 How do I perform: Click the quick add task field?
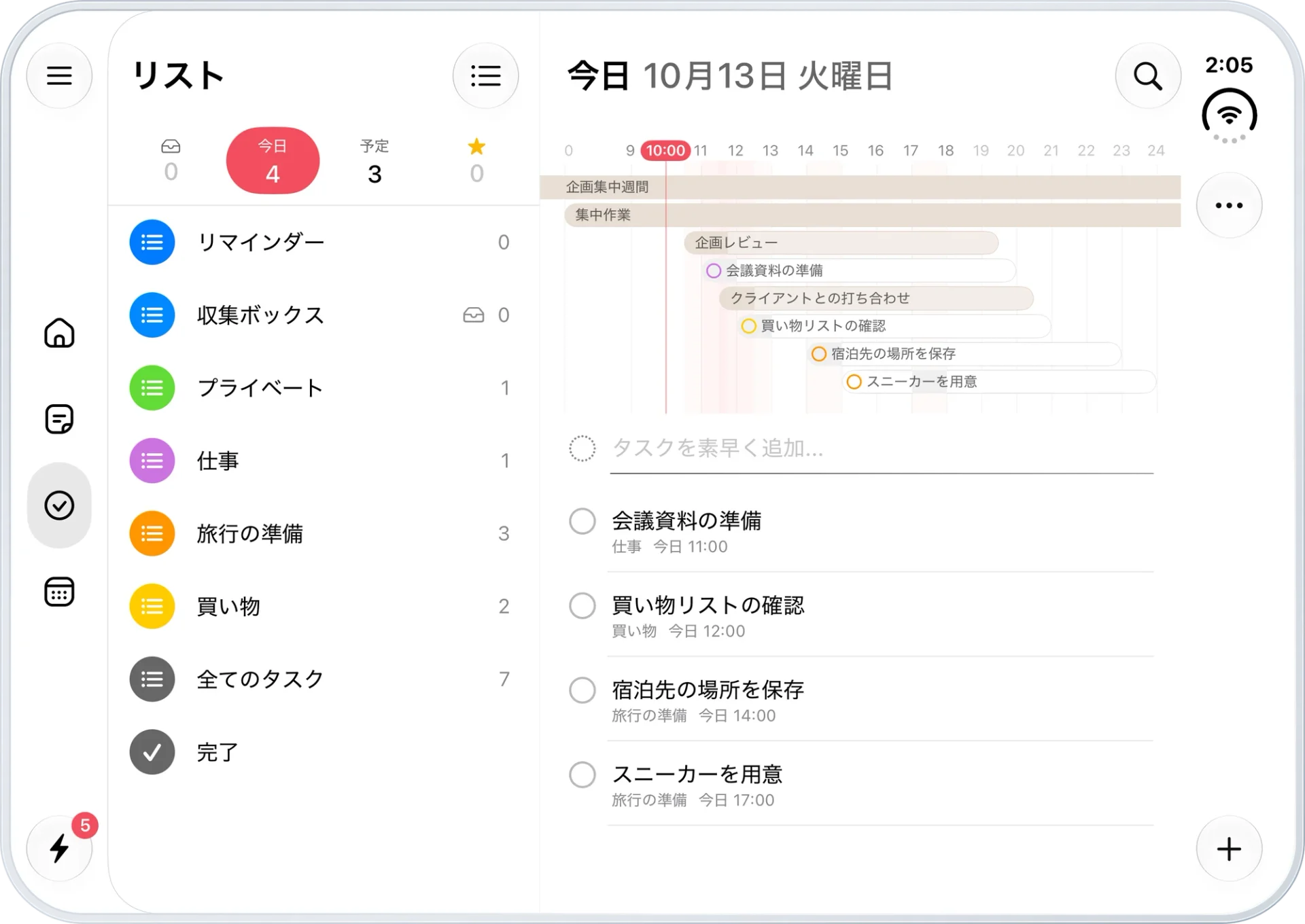coord(882,448)
